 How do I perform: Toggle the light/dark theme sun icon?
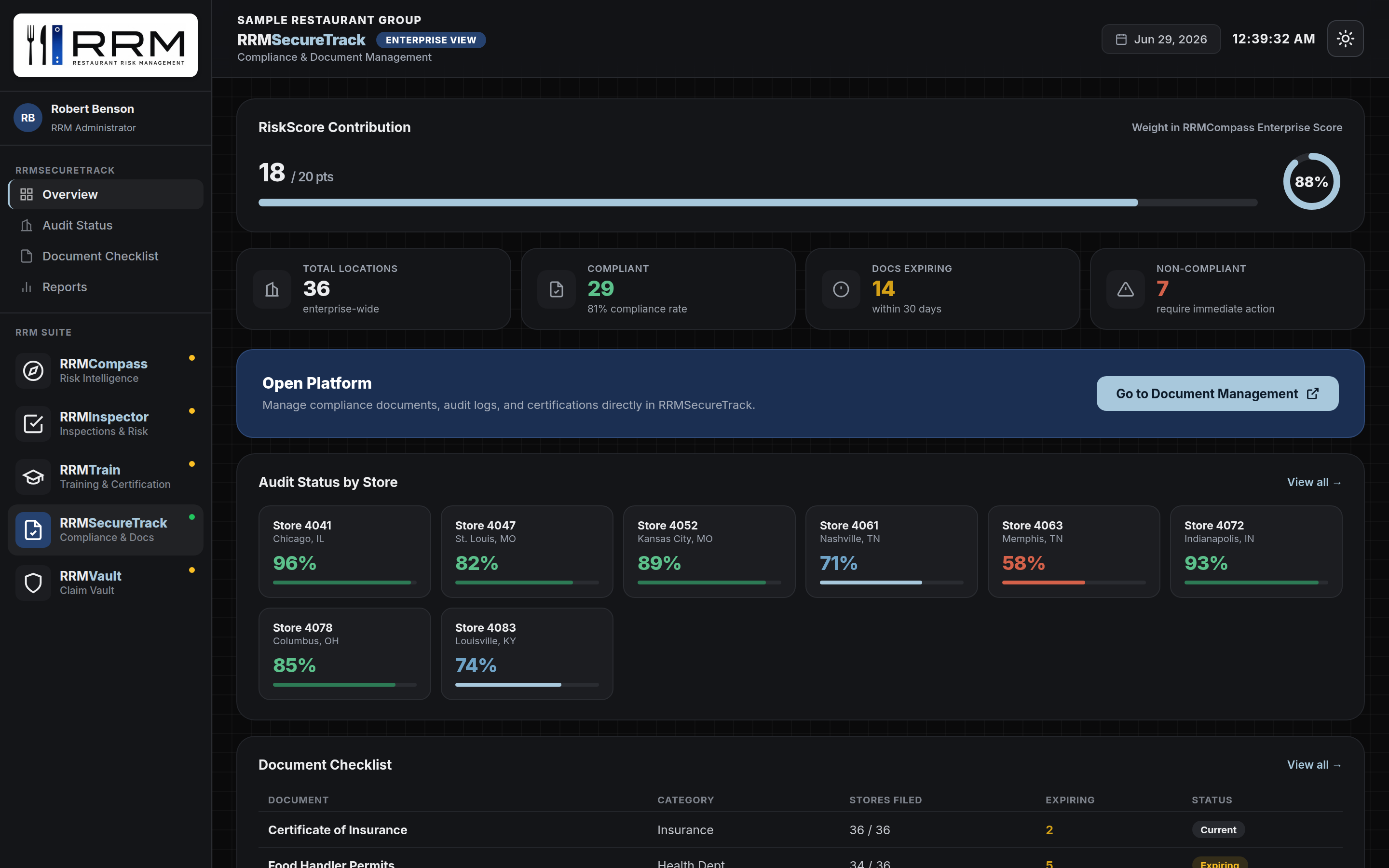(x=1345, y=39)
